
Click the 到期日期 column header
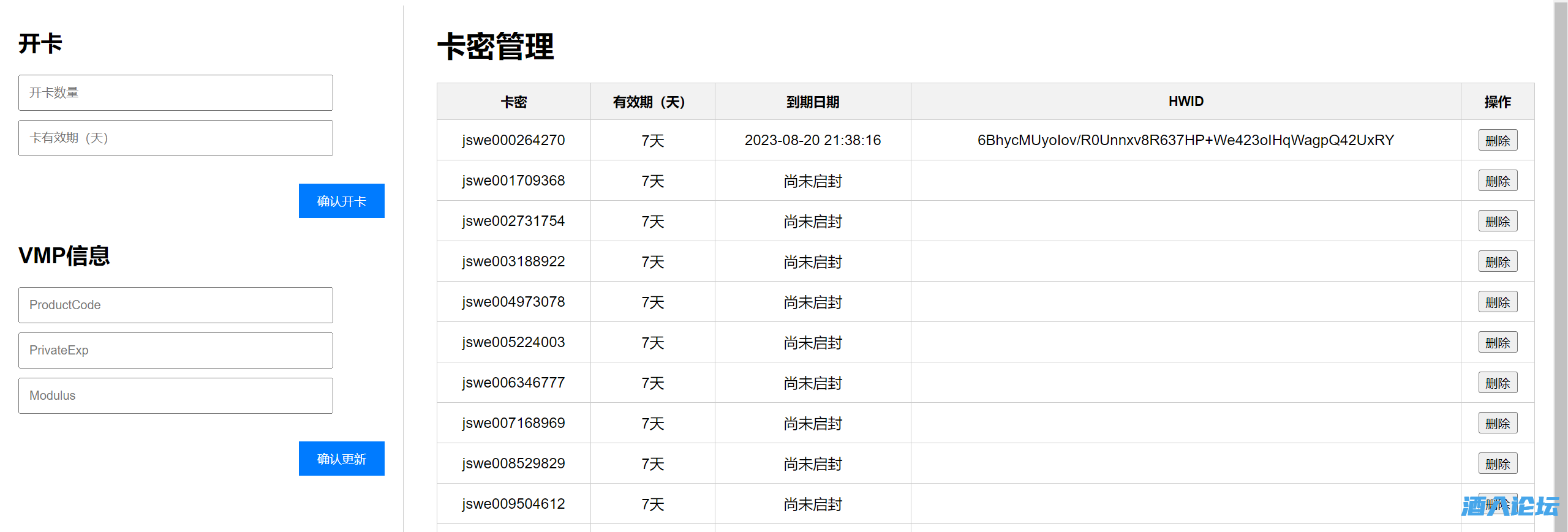pos(812,102)
